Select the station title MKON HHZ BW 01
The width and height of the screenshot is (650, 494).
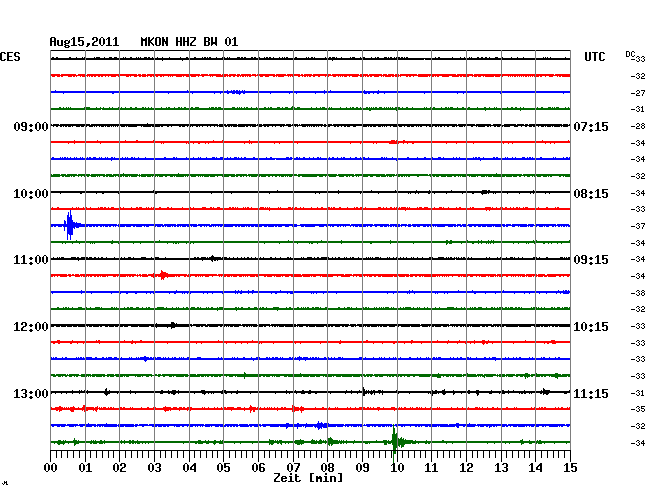(x=189, y=42)
